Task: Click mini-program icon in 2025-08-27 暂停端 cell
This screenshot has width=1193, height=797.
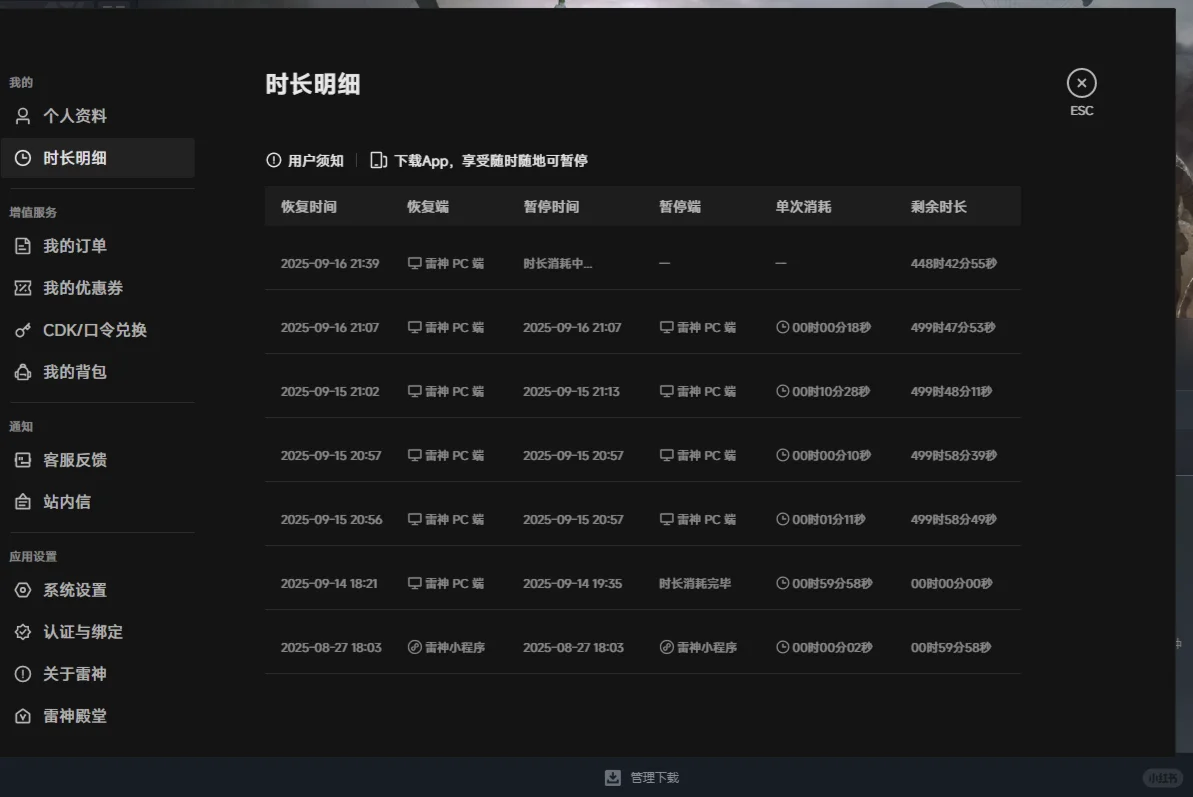Action: (x=666, y=647)
